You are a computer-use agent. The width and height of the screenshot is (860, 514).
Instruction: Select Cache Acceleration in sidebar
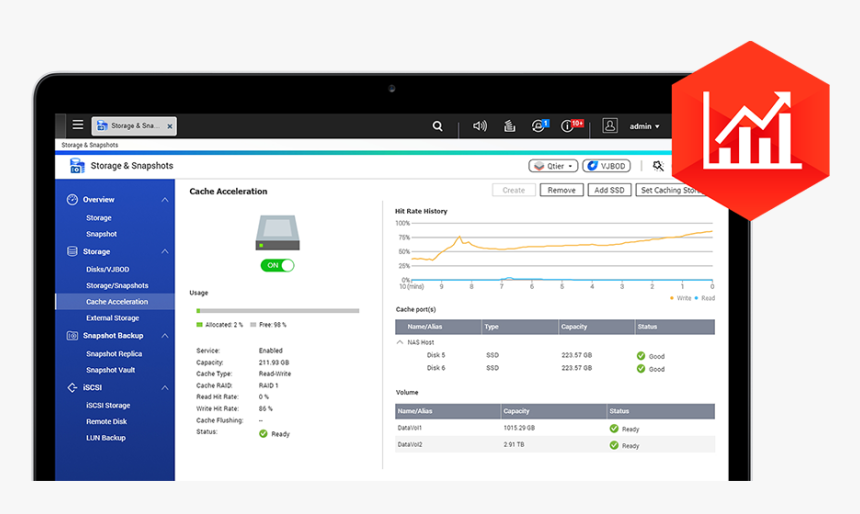[x=115, y=301]
